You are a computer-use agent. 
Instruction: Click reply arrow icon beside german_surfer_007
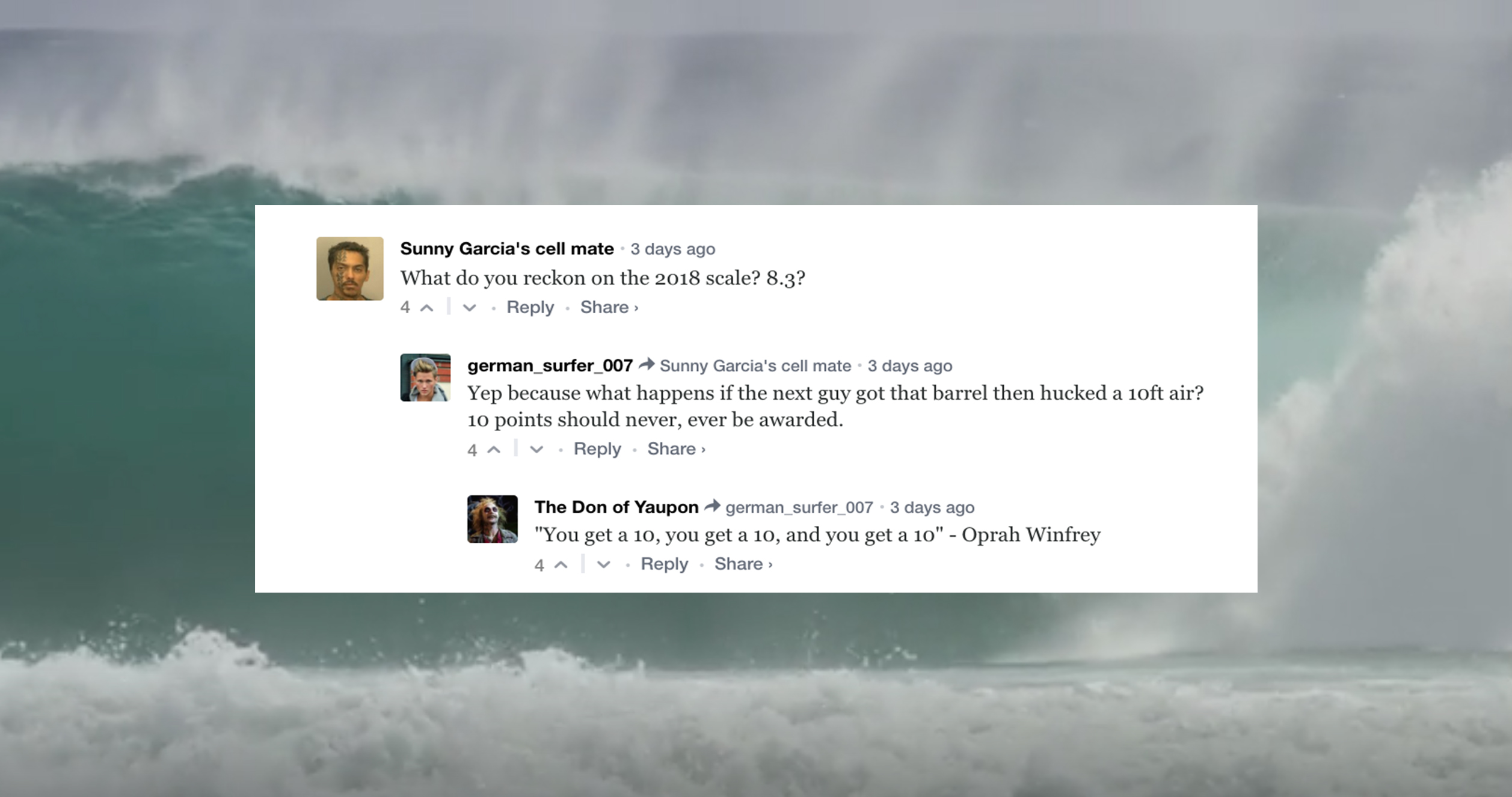point(647,364)
